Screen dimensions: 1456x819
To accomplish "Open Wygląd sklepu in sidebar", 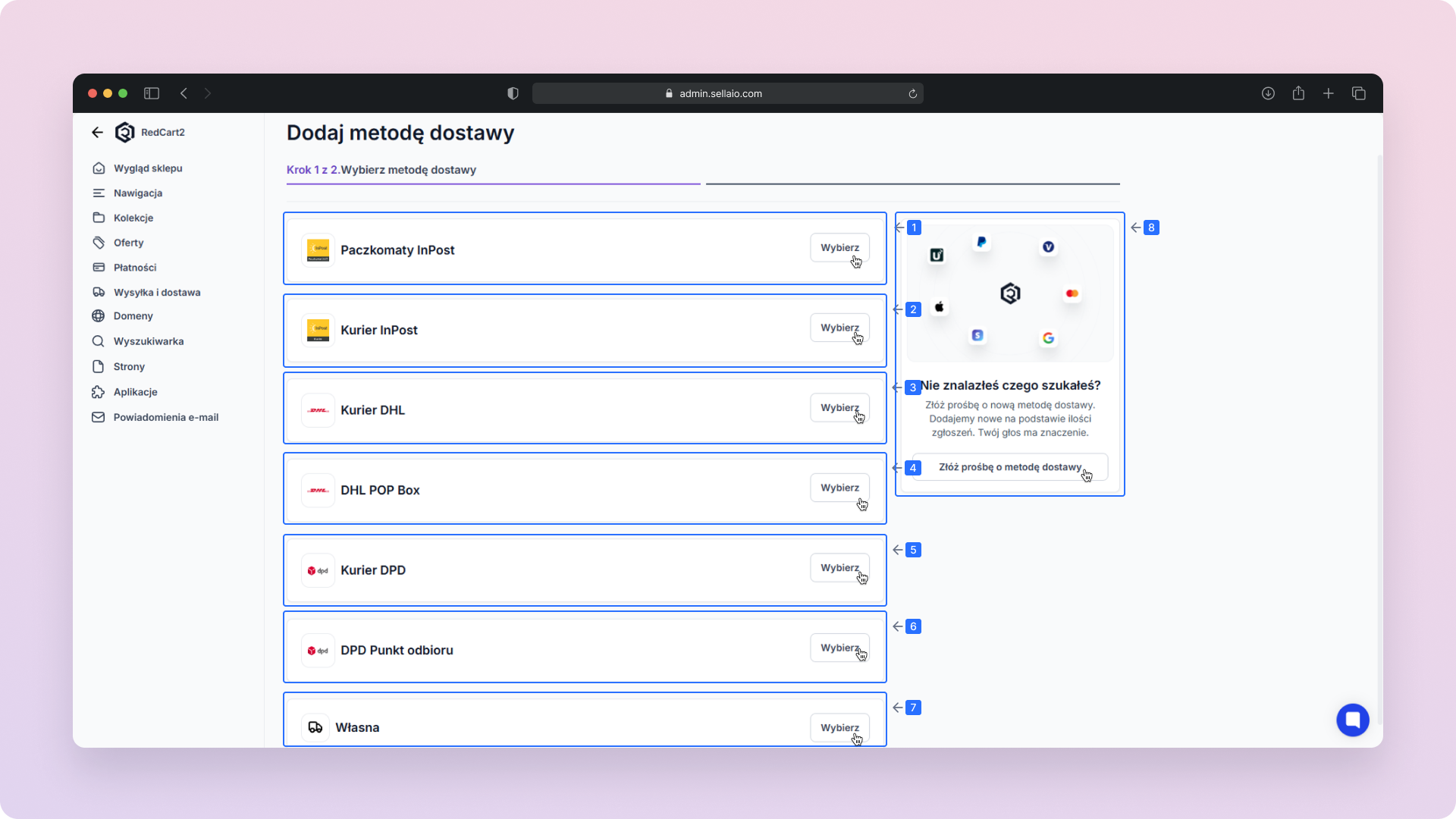I will click(148, 168).
